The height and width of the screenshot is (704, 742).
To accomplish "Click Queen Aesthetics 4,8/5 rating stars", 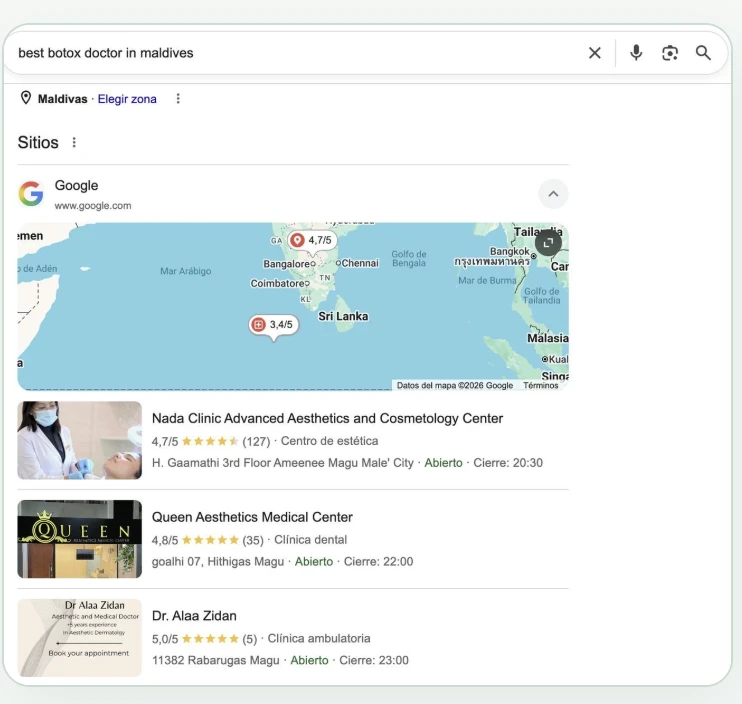I will click(x=210, y=540).
